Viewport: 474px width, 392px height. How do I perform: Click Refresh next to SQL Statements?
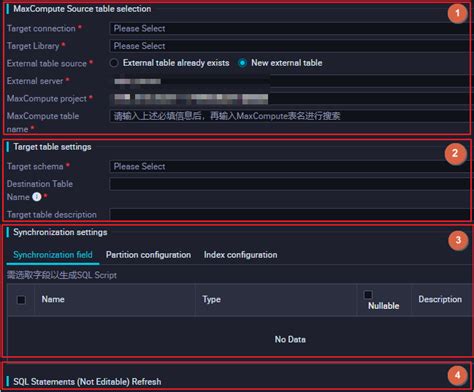[146, 382]
